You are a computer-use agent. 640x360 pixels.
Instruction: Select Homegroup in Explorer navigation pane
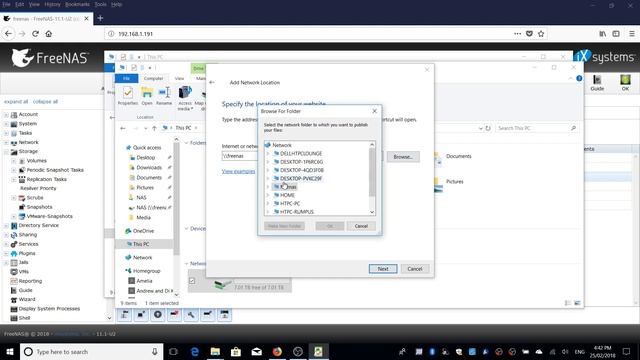tap(146, 271)
